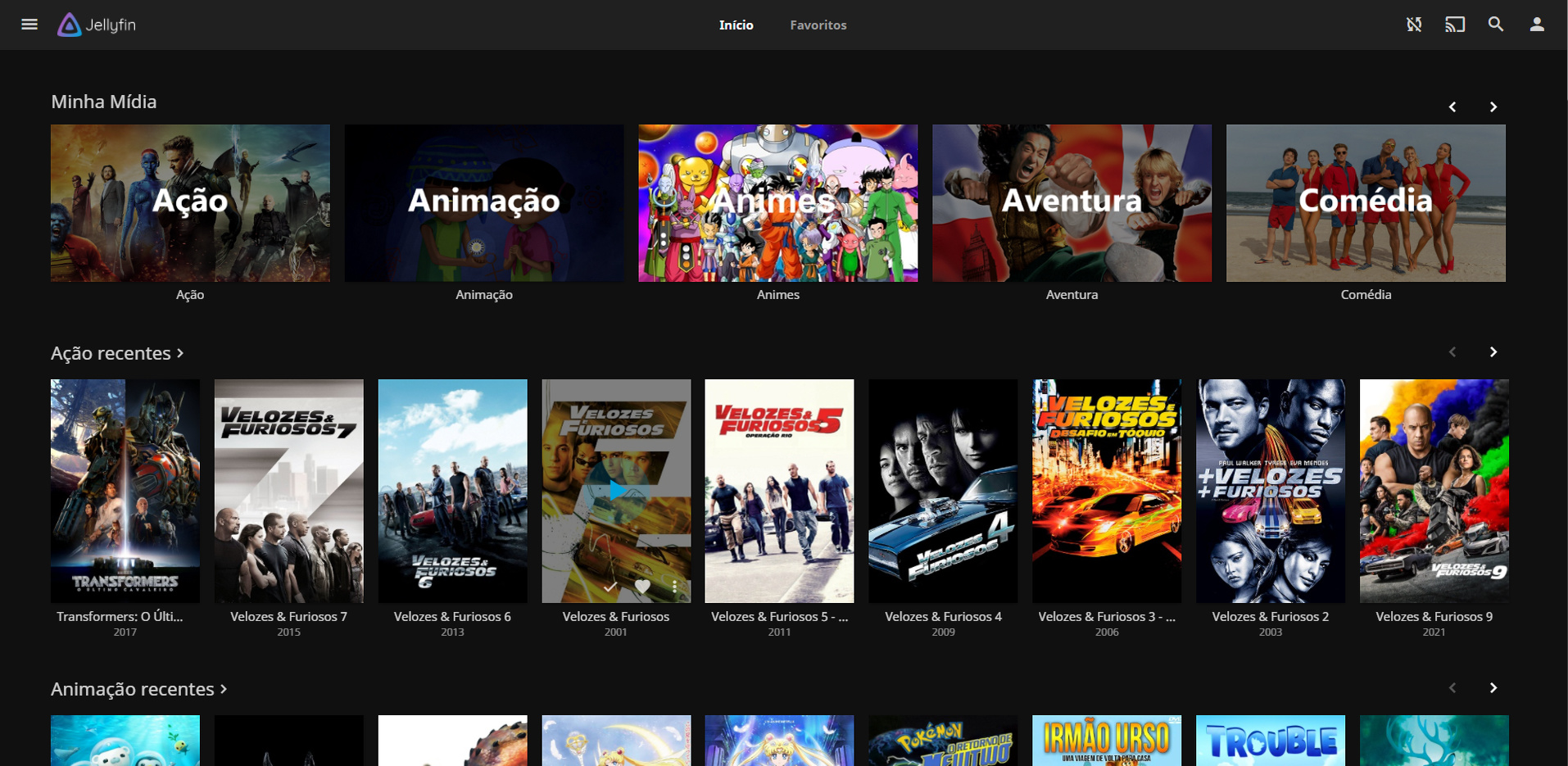1568x766 pixels.
Task: Click the cast to device icon
Action: click(1455, 25)
